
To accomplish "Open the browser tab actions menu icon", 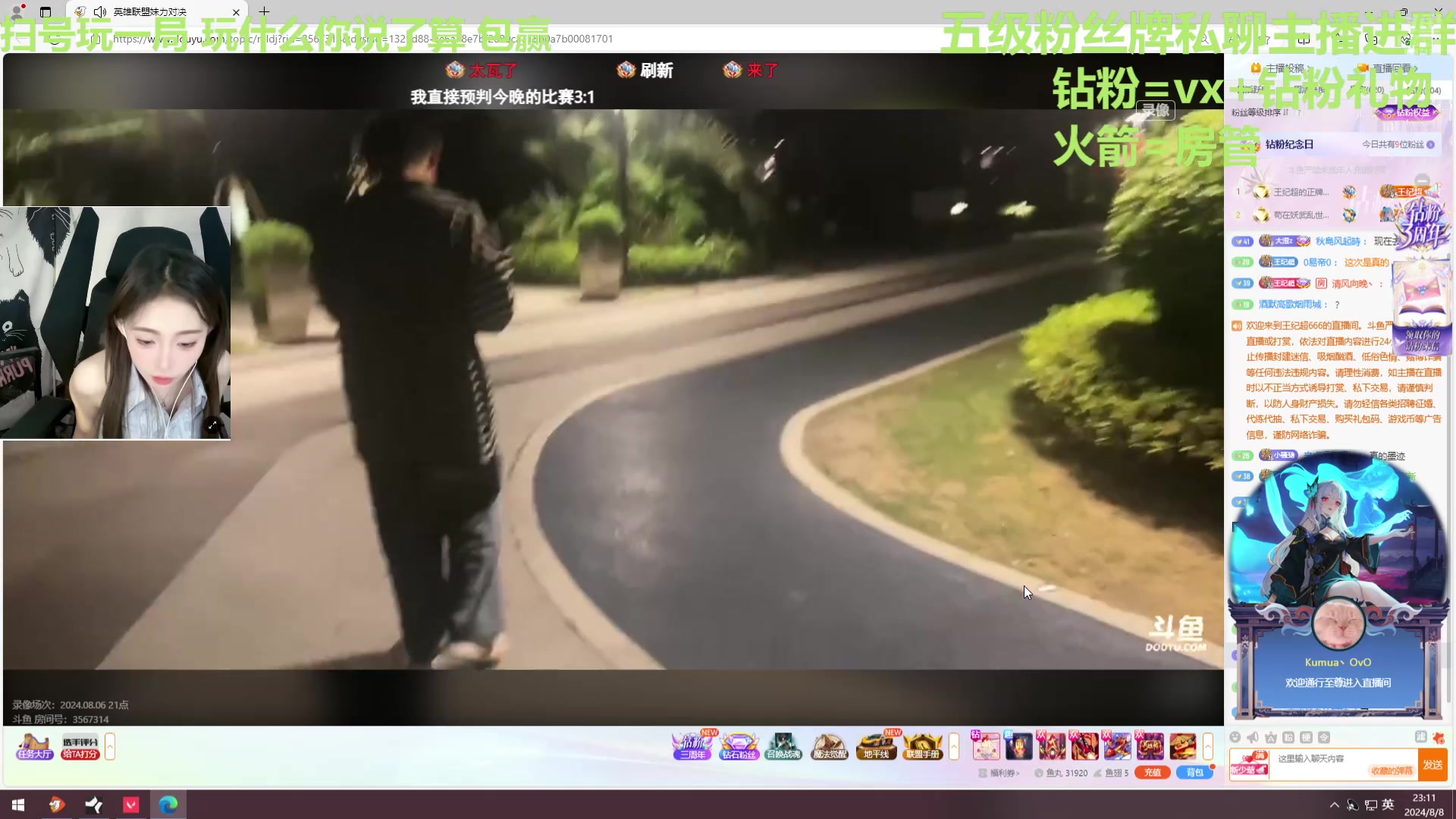I will (x=45, y=12).
